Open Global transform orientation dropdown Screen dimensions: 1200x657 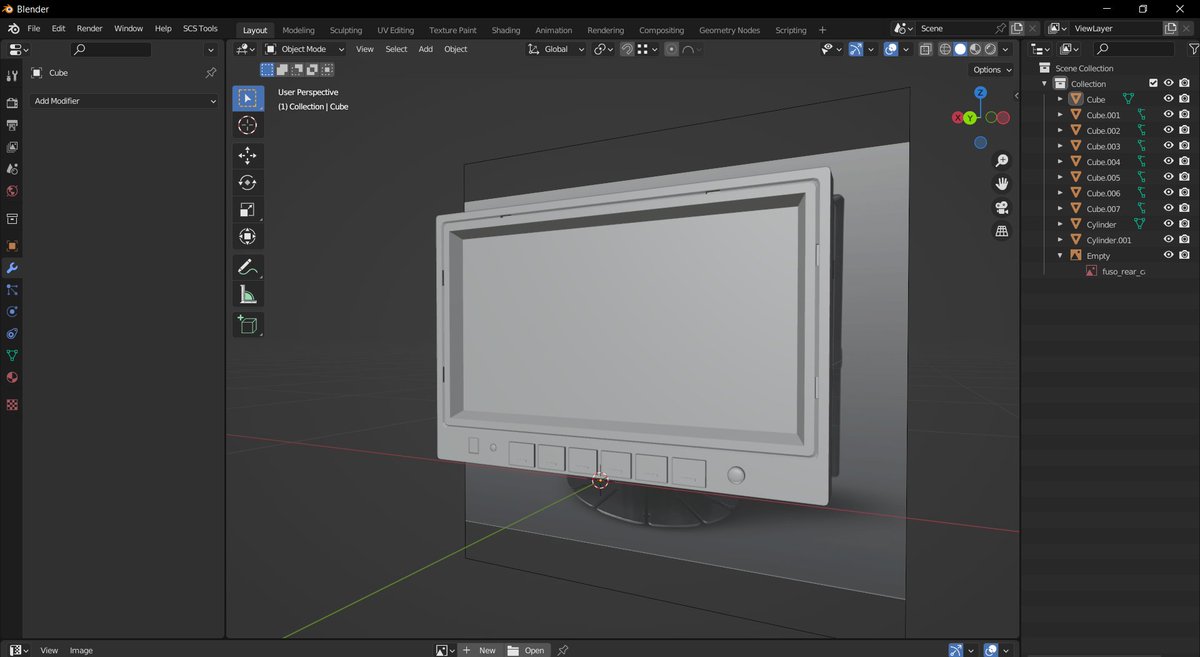coord(556,49)
